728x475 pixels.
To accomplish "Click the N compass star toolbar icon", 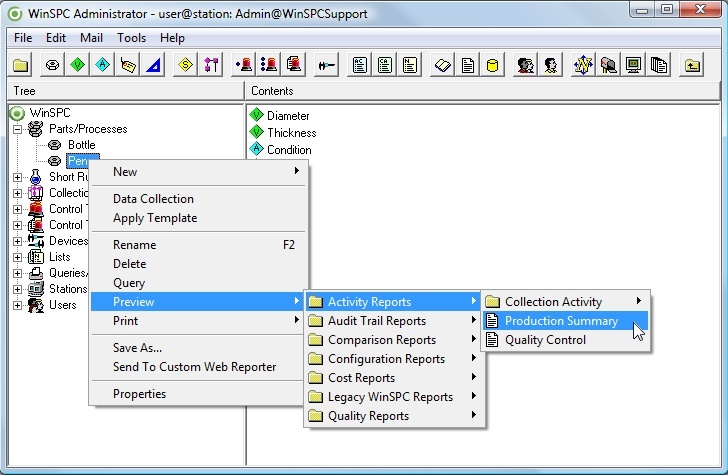I will 583,65.
